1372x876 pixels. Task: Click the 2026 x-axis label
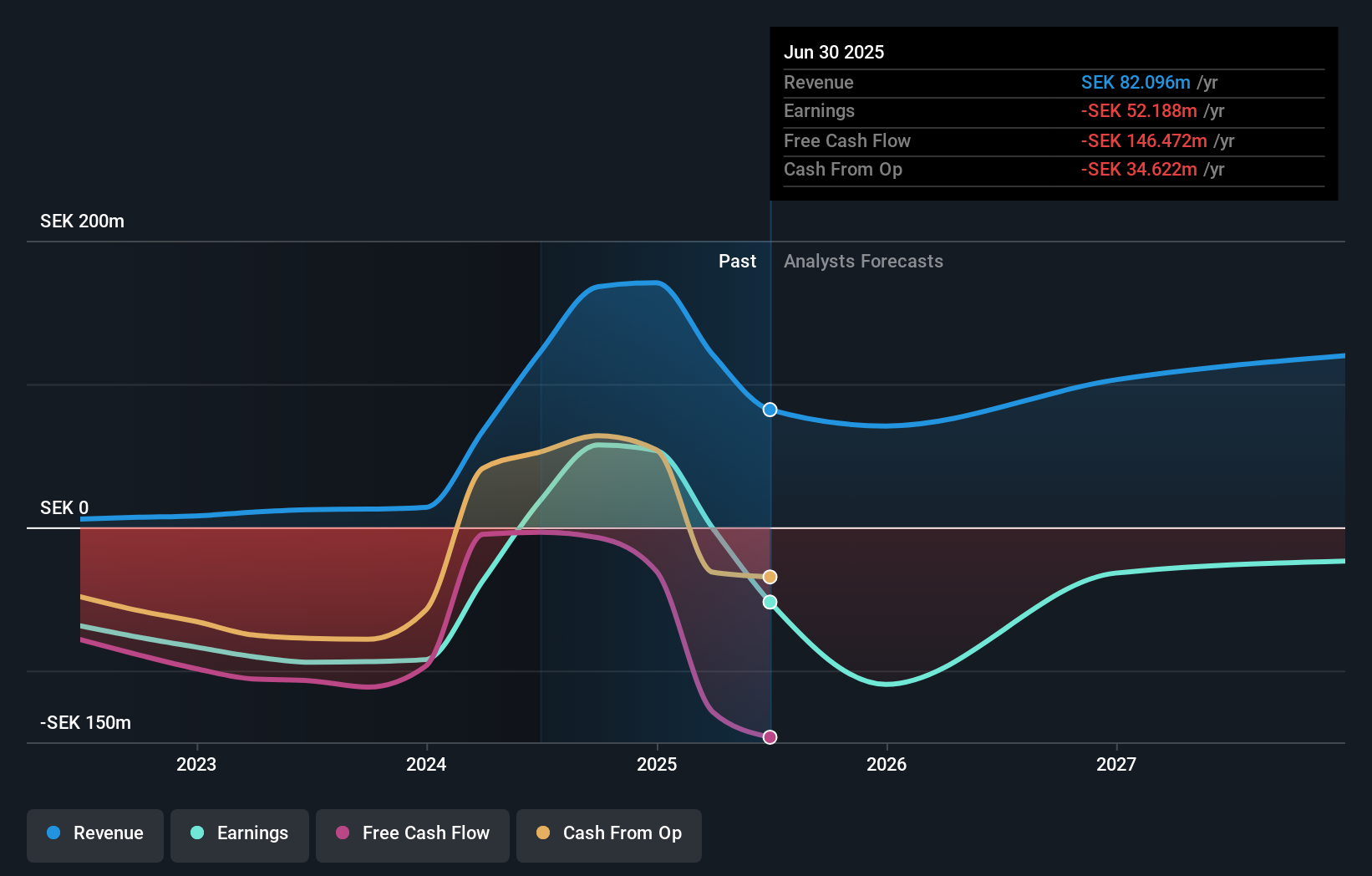coord(887,764)
